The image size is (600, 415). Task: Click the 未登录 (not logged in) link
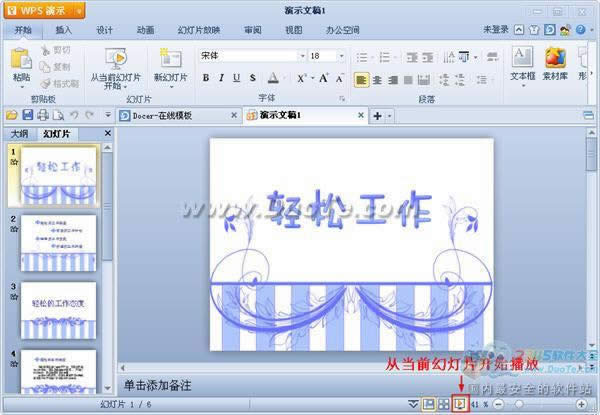[495, 30]
